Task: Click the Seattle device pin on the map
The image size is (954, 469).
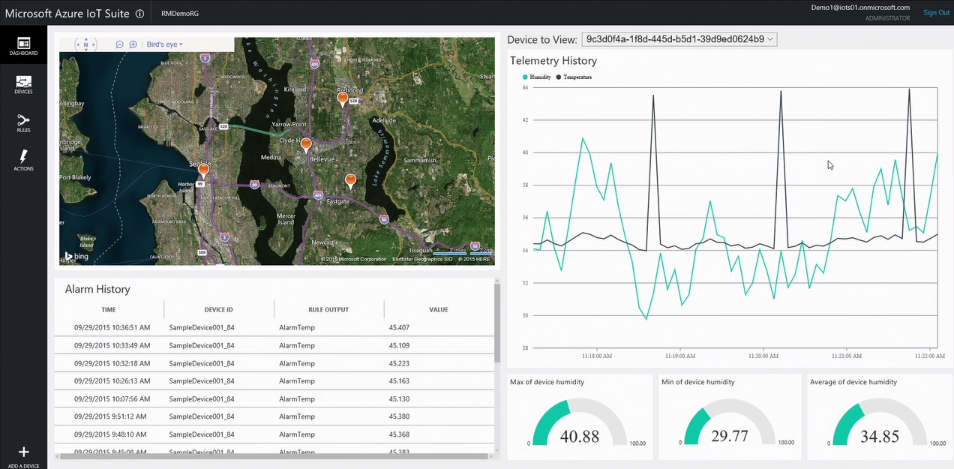Action: pyautogui.click(x=204, y=170)
